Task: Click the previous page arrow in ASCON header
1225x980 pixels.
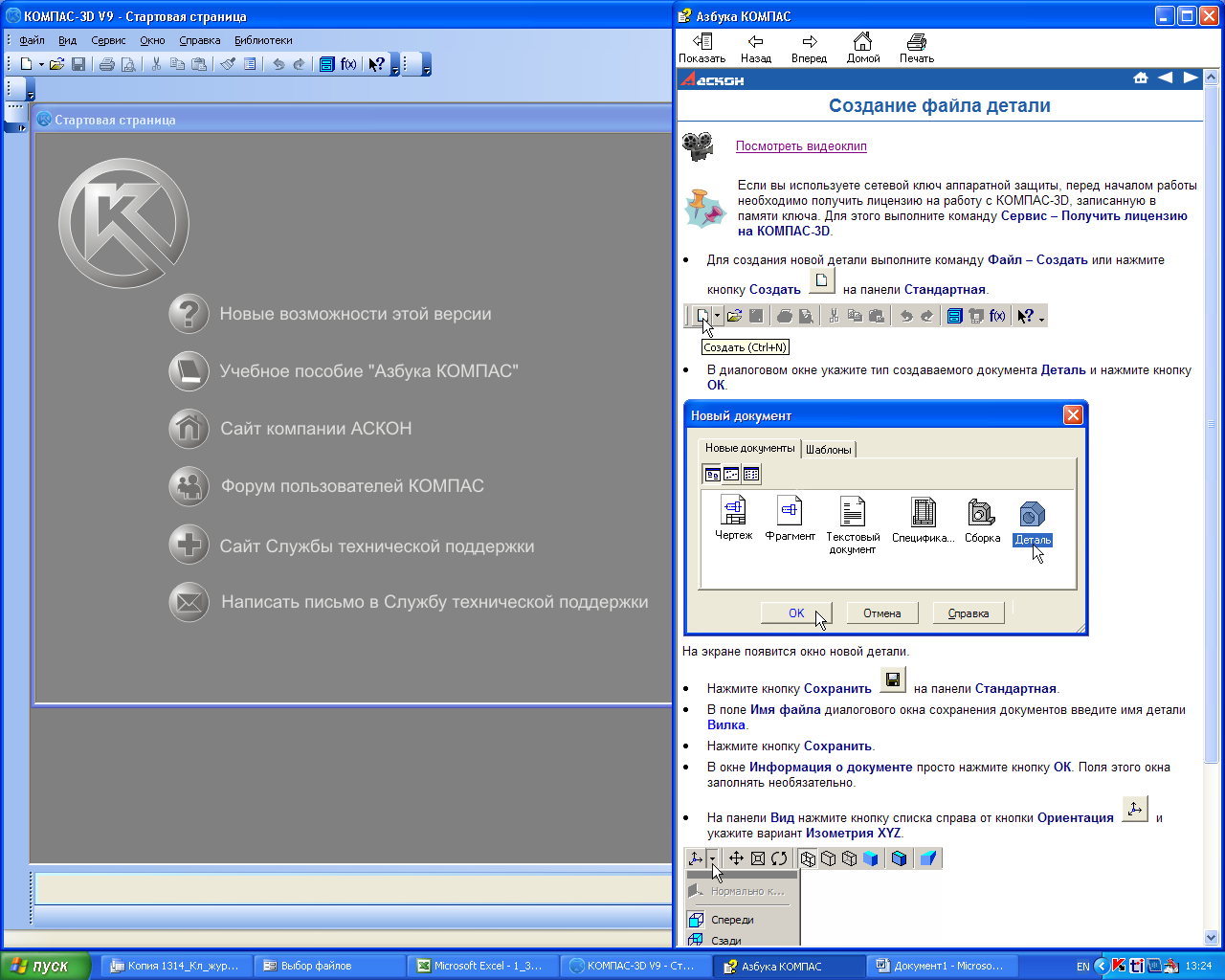Action: click(1165, 78)
